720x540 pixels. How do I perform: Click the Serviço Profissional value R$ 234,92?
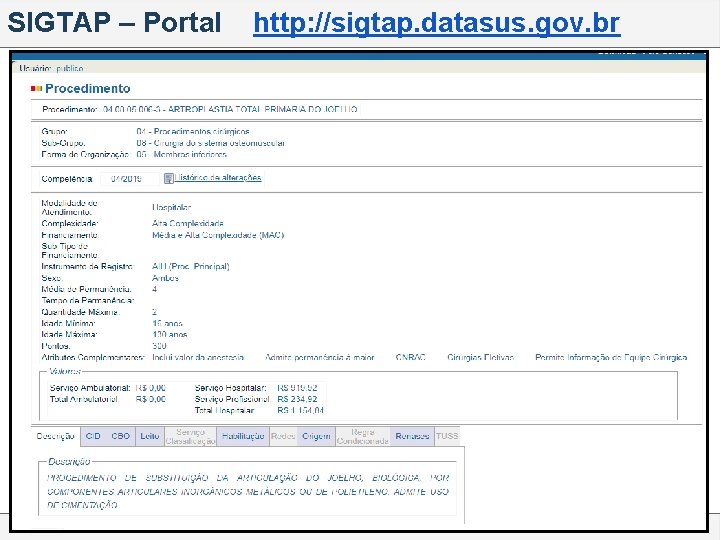[298, 399]
